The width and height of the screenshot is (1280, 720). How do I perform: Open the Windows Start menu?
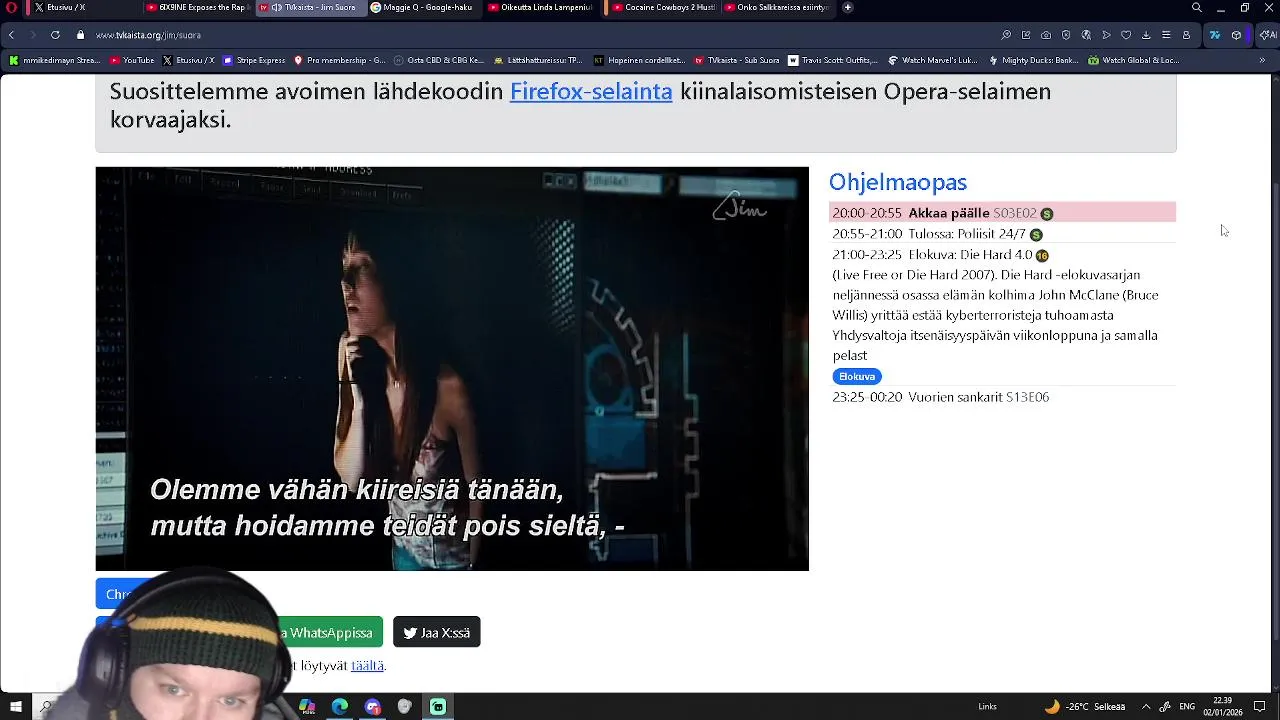[x=15, y=706]
